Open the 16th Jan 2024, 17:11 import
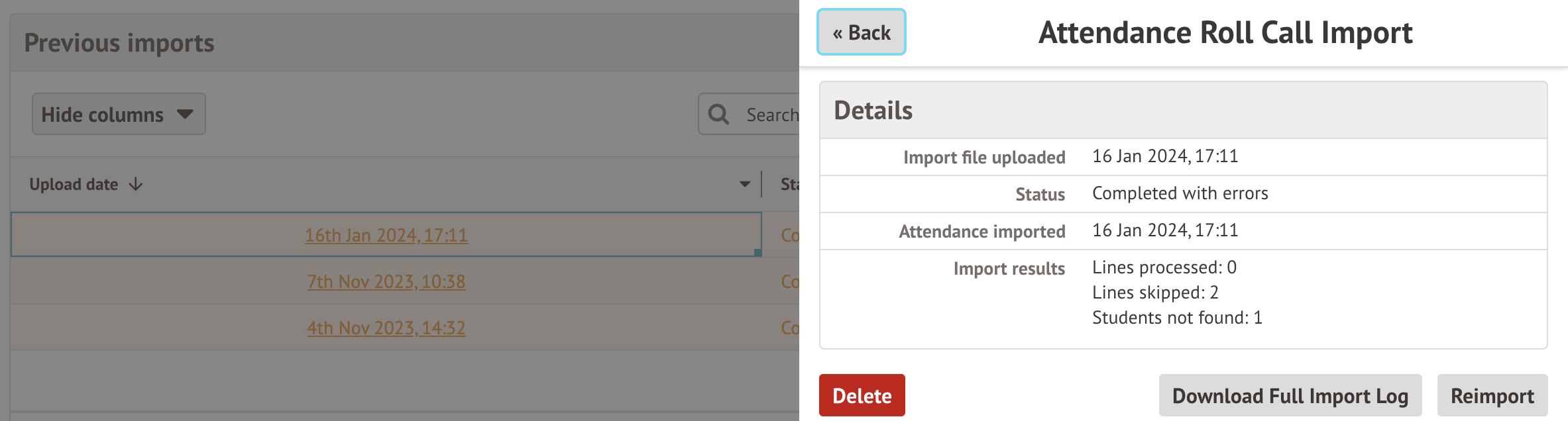 click(x=386, y=235)
